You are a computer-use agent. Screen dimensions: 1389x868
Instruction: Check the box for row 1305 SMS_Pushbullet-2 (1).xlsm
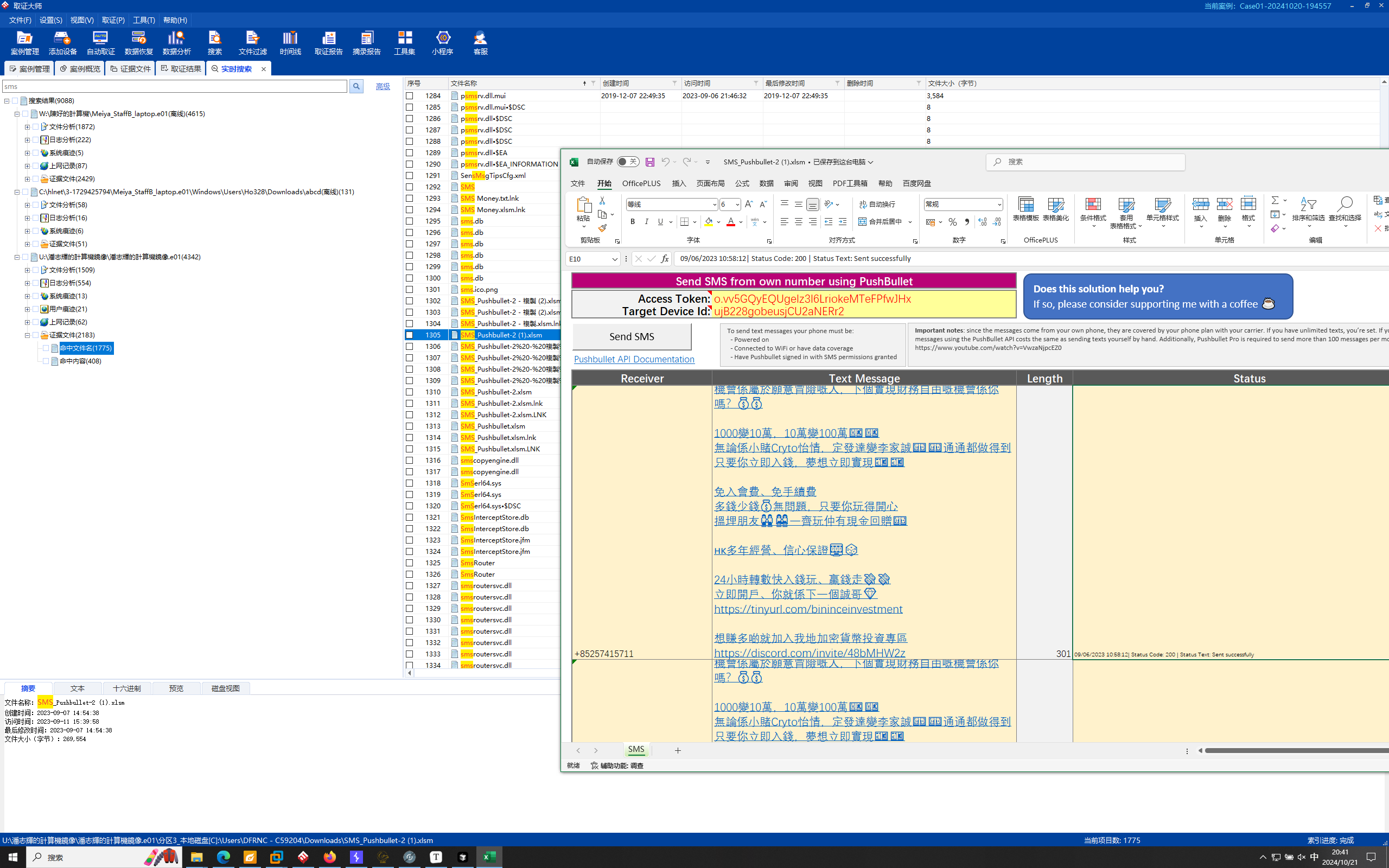(409, 335)
